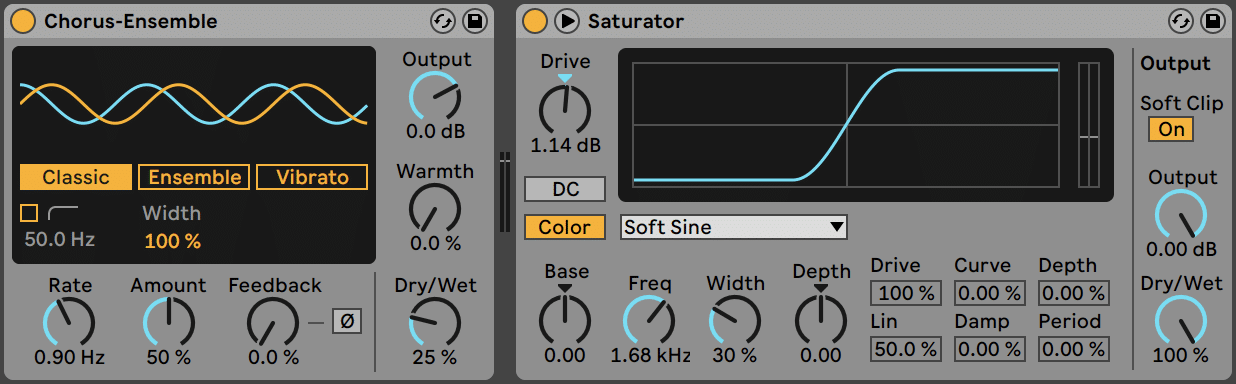Click the Saturator transfer curve display
1236x384 pixels.
847,125
